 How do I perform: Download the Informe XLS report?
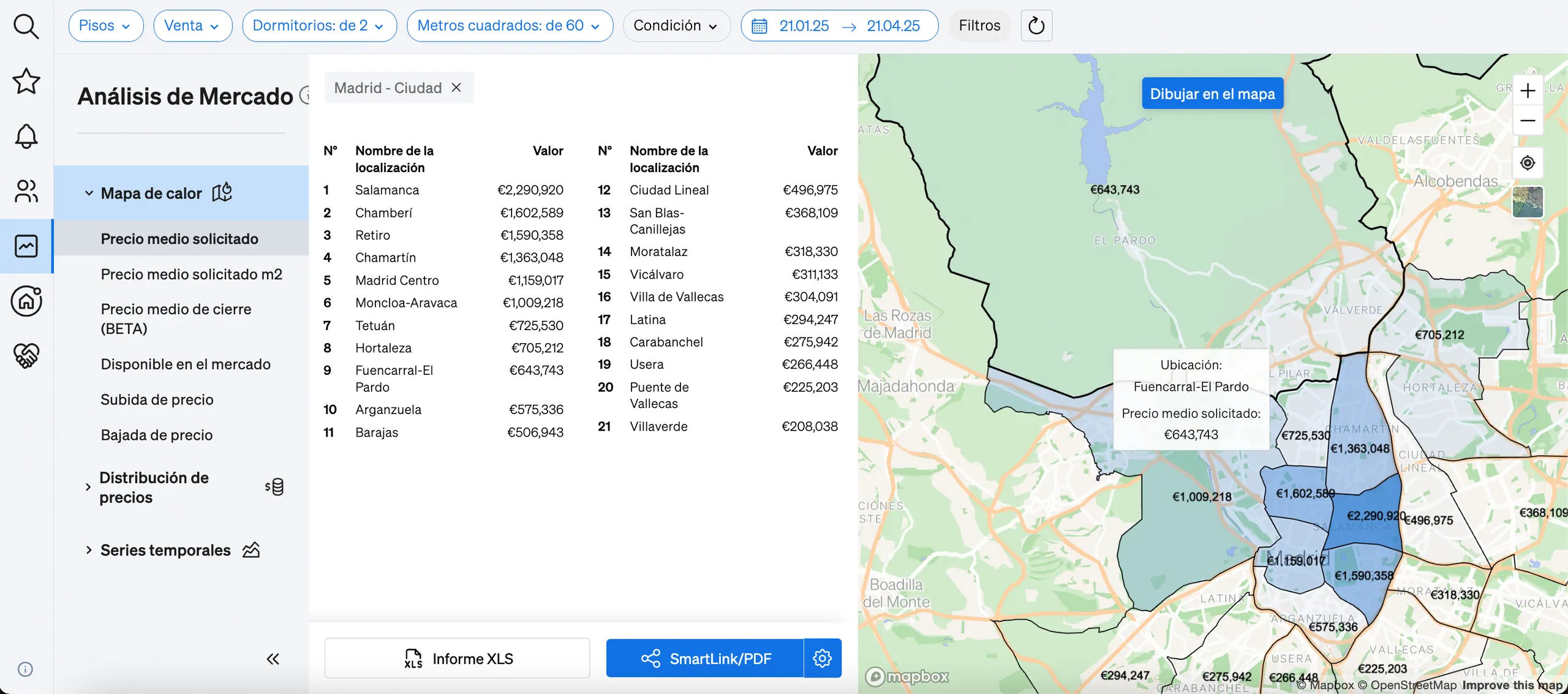click(458, 658)
